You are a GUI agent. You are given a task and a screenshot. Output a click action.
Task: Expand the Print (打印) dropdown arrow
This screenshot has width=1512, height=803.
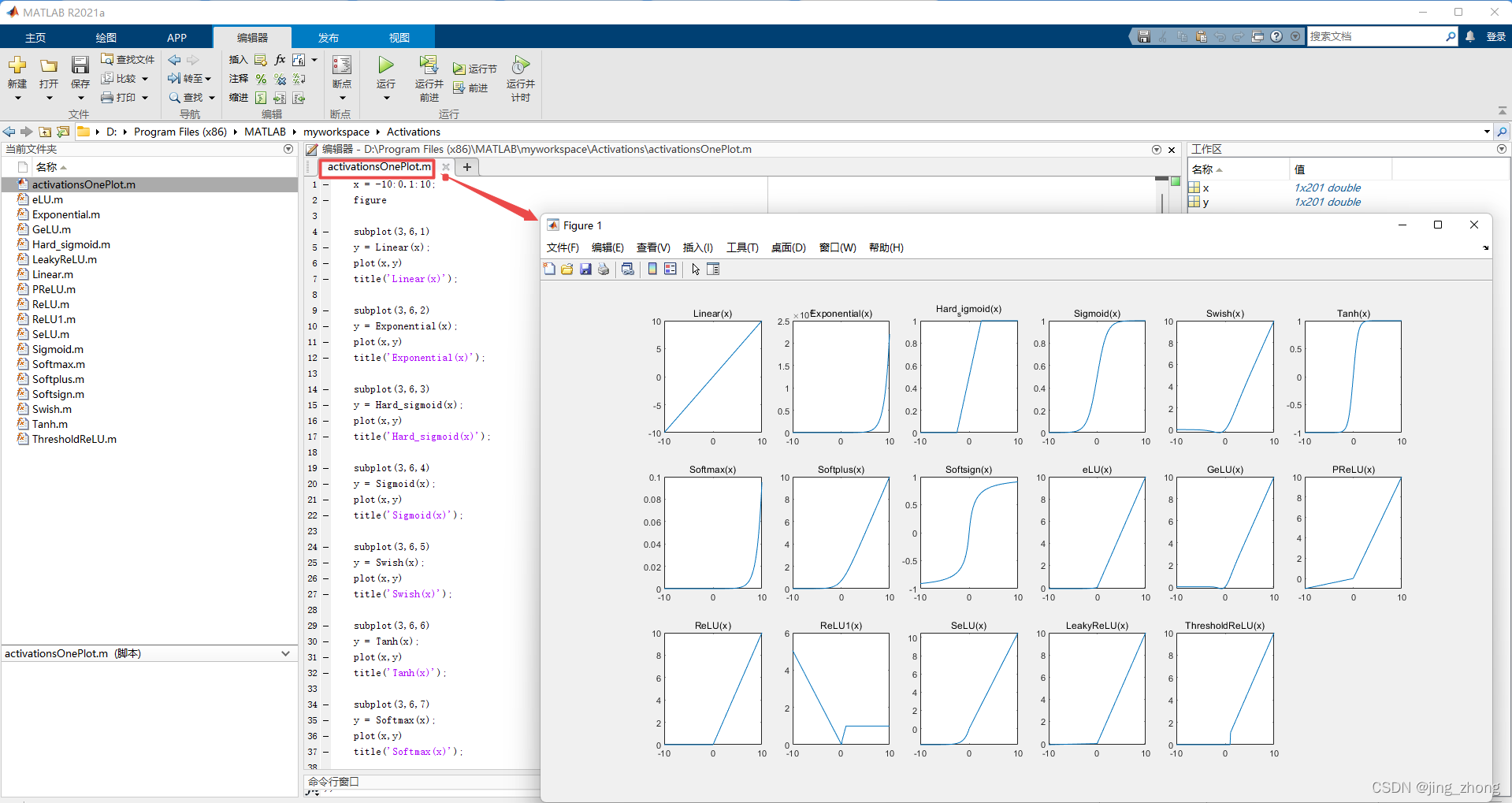click(x=145, y=98)
